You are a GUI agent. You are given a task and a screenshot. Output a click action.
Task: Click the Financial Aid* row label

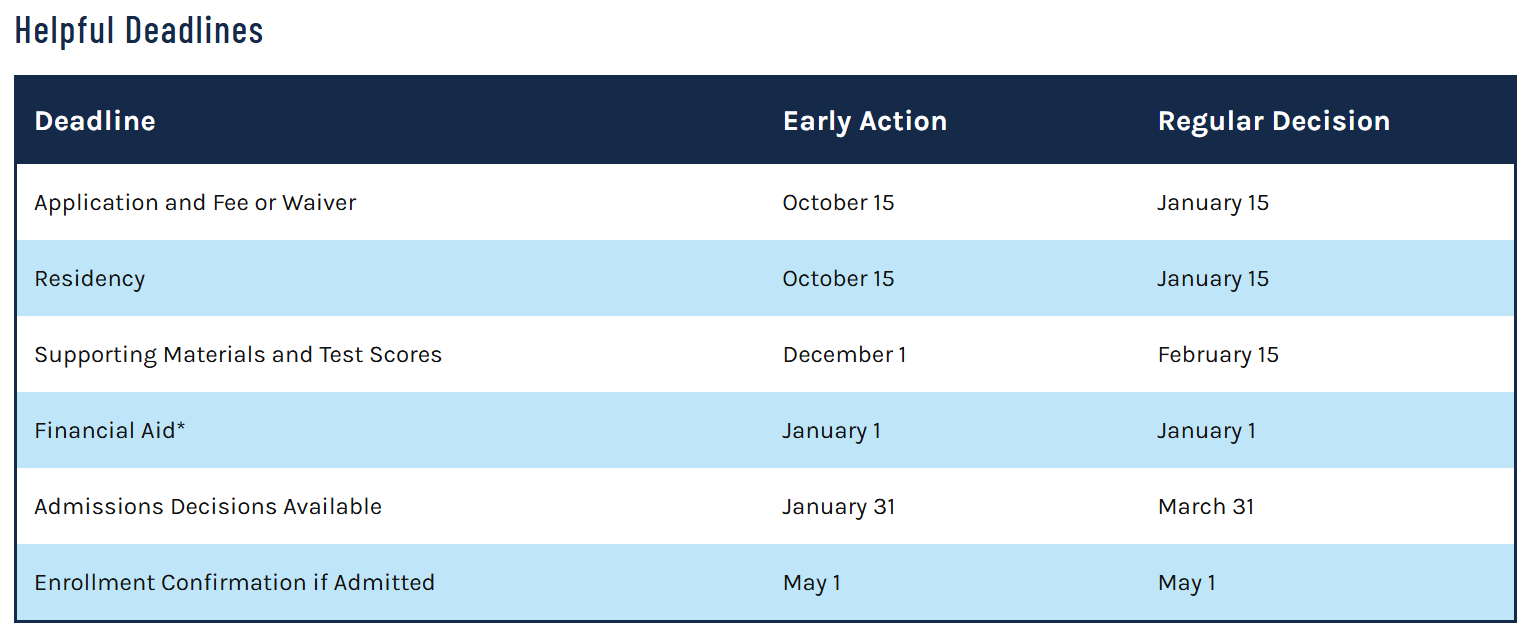(x=110, y=431)
